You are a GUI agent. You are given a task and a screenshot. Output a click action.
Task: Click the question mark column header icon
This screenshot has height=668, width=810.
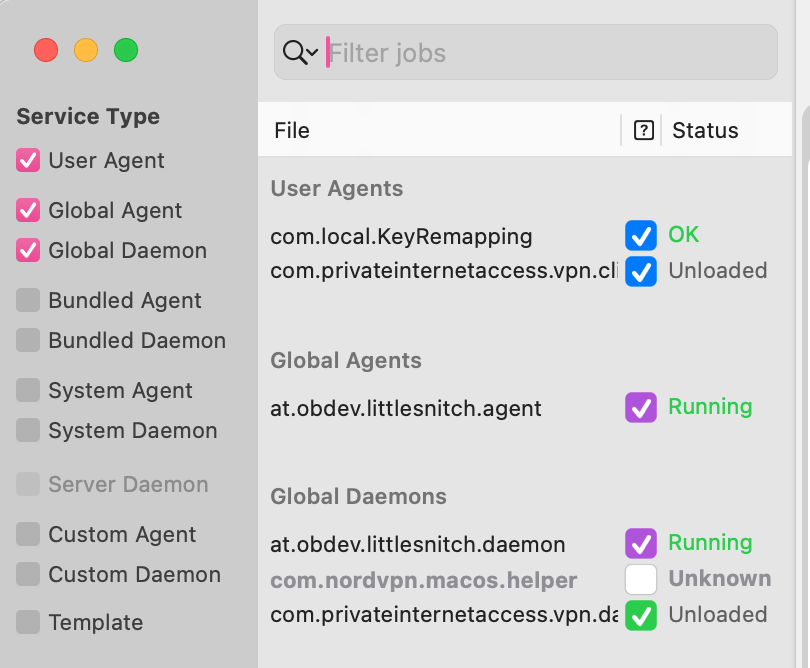[x=644, y=130]
